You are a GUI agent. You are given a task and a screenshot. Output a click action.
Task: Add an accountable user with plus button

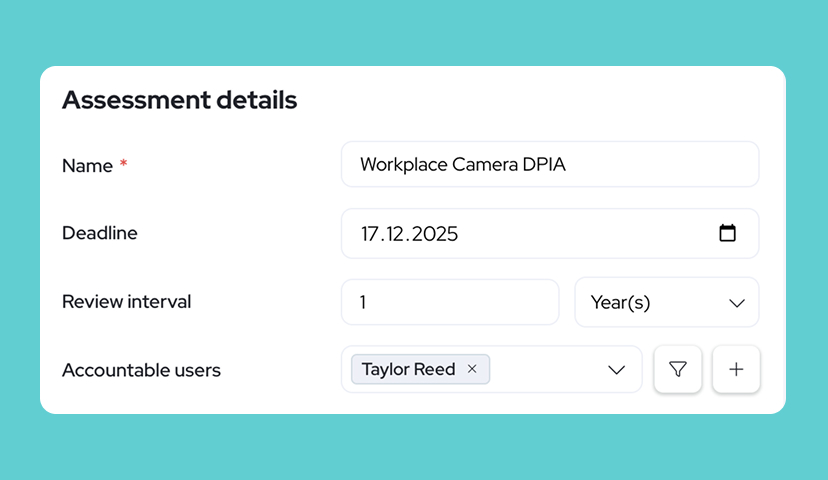[x=736, y=369]
